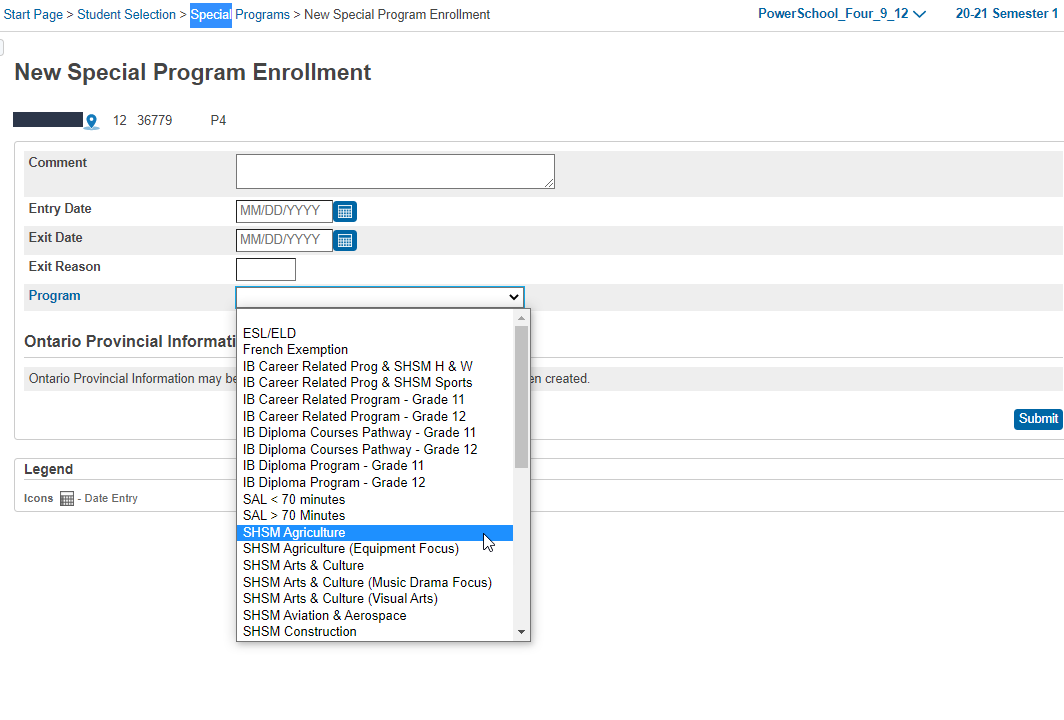Open Student Selection breadcrumb link
Viewport: 1064px width, 720px height.
point(126,15)
